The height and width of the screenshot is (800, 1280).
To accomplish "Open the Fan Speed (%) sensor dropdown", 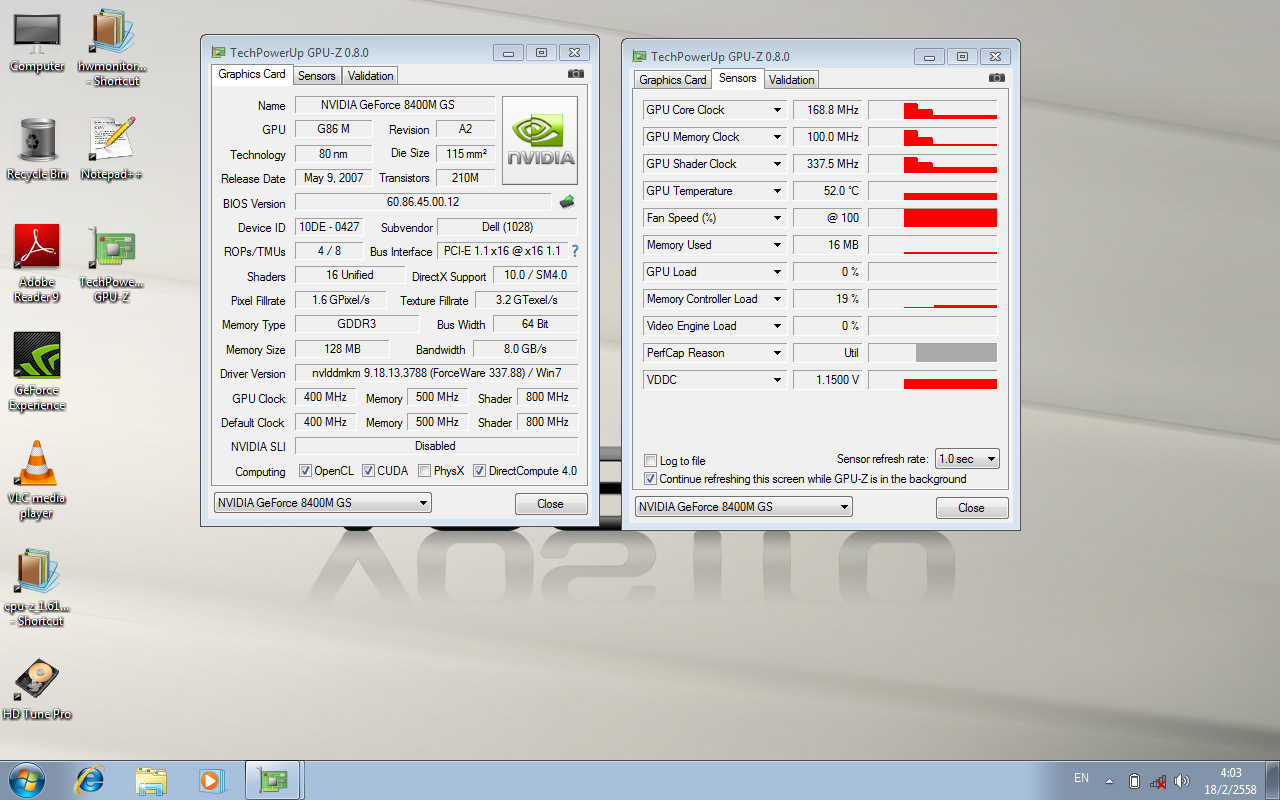I will 777,218.
